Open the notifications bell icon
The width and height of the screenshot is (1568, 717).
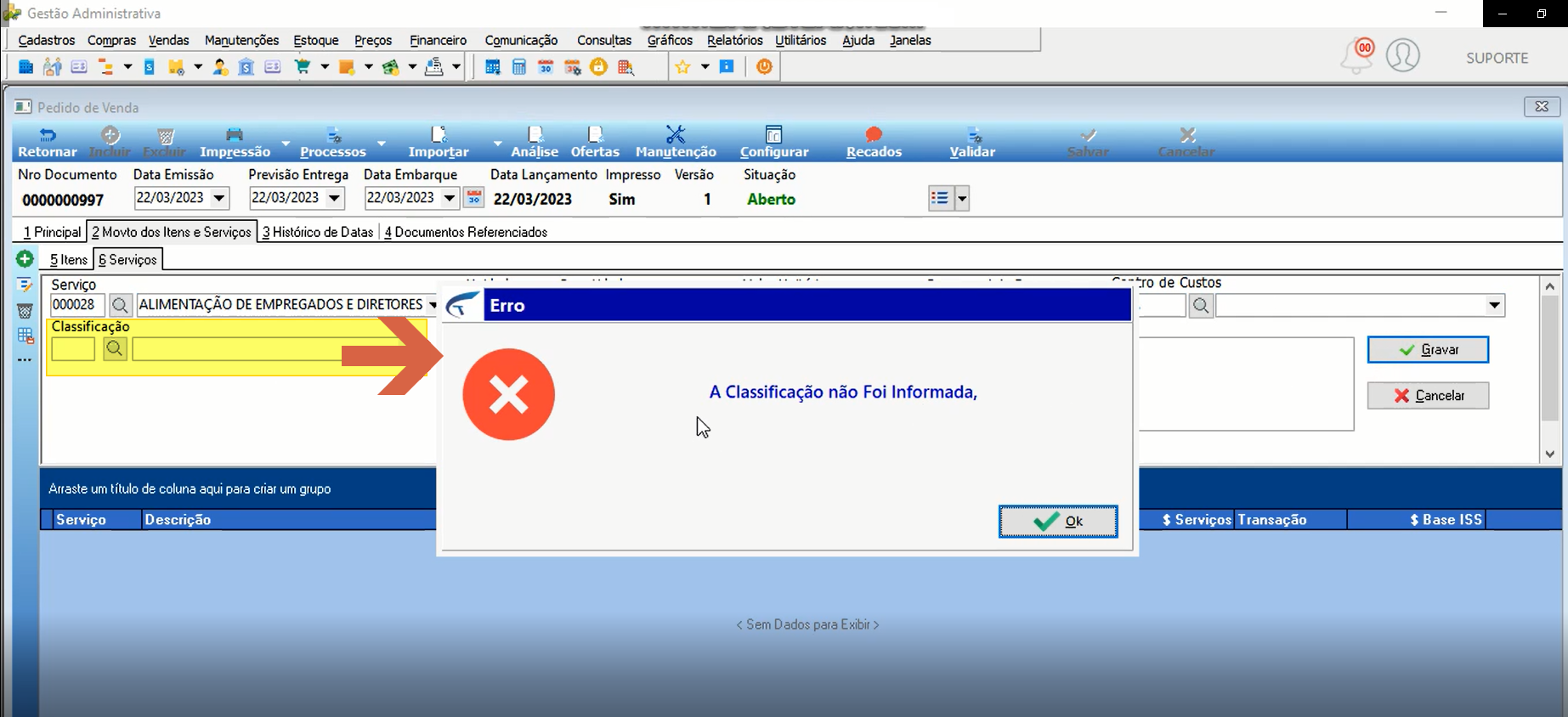tap(1357, 56)
